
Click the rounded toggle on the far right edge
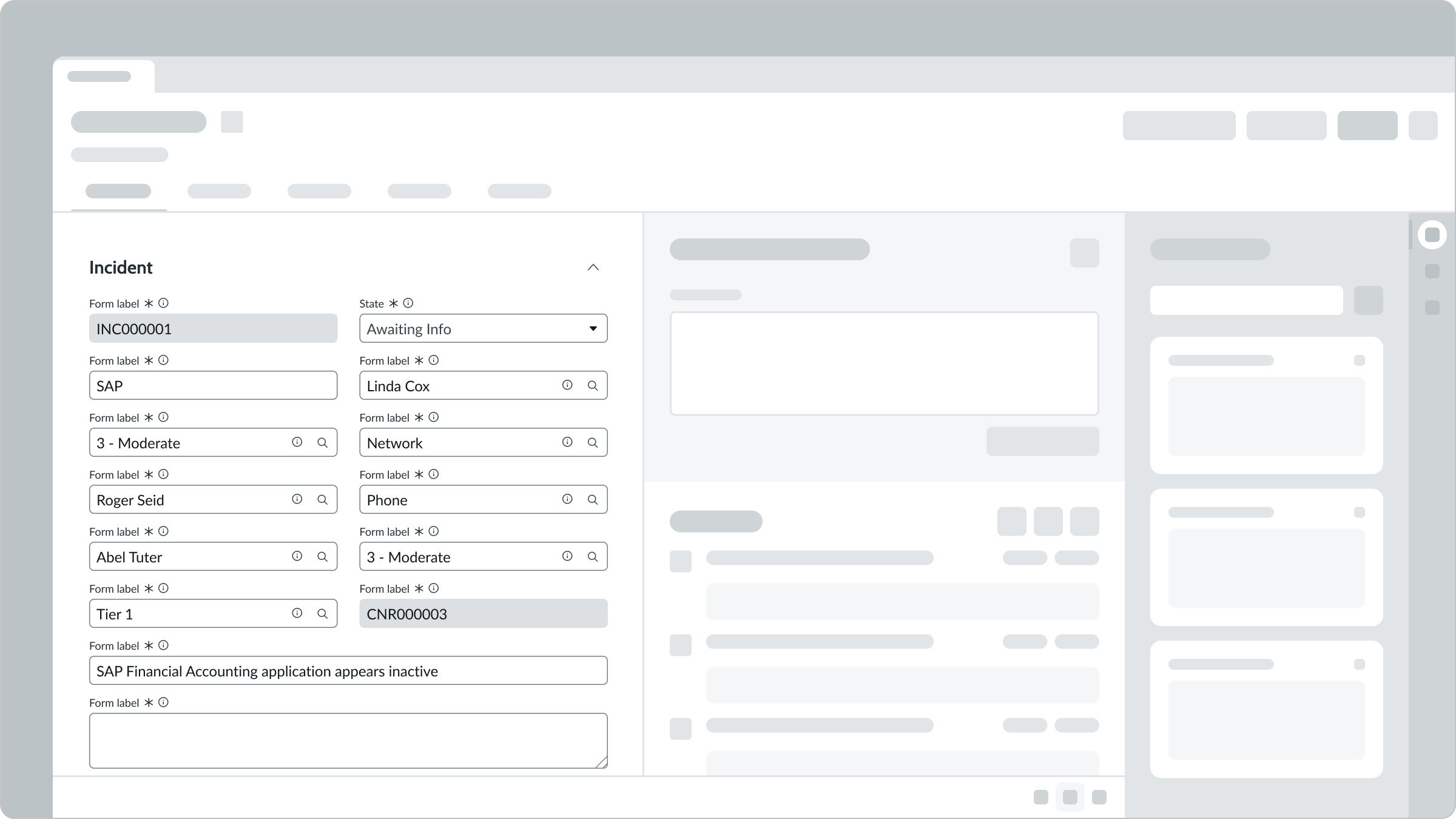click(1433, 235)
